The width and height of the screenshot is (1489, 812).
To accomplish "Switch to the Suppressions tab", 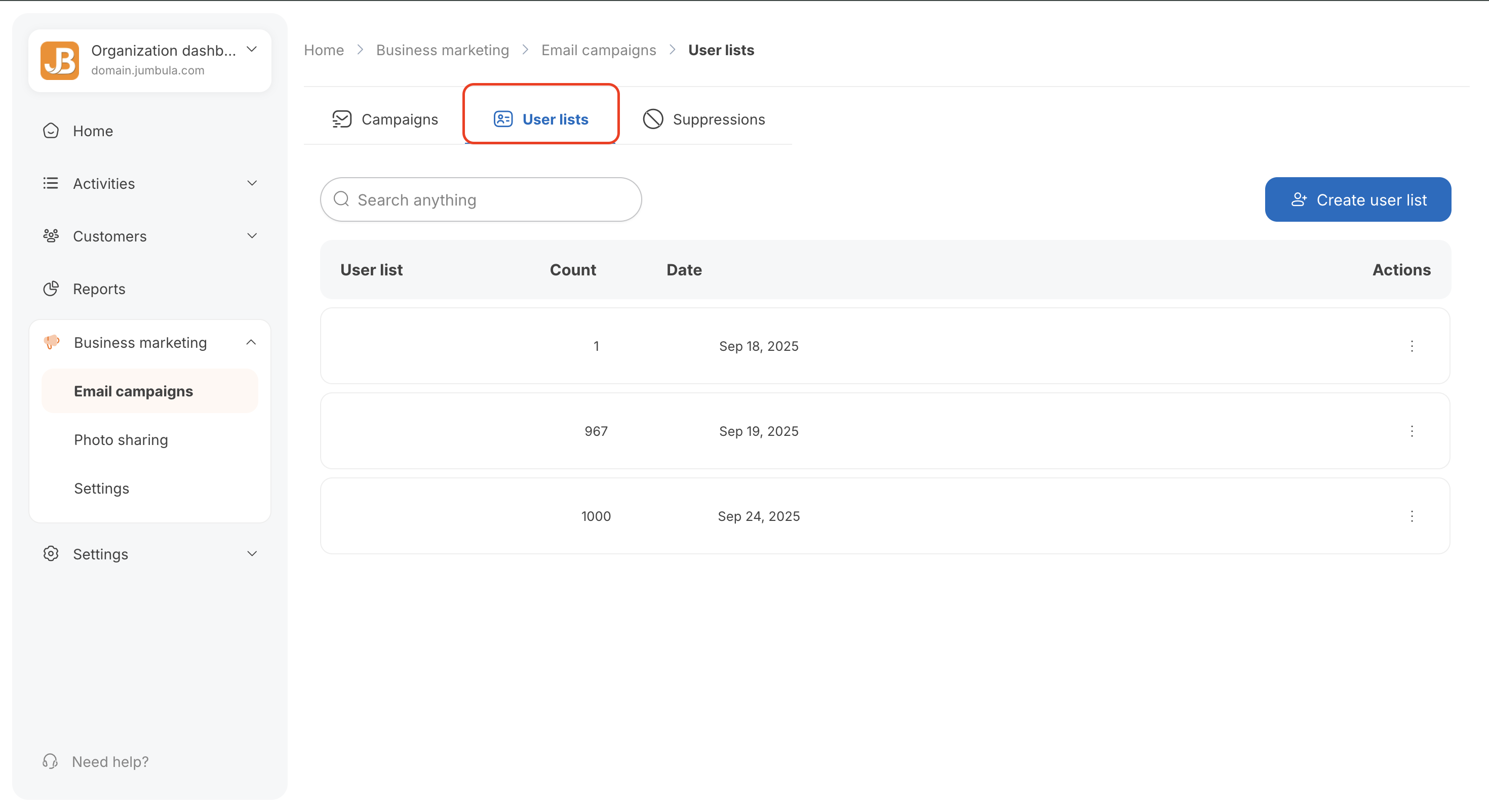I will 719,119.
